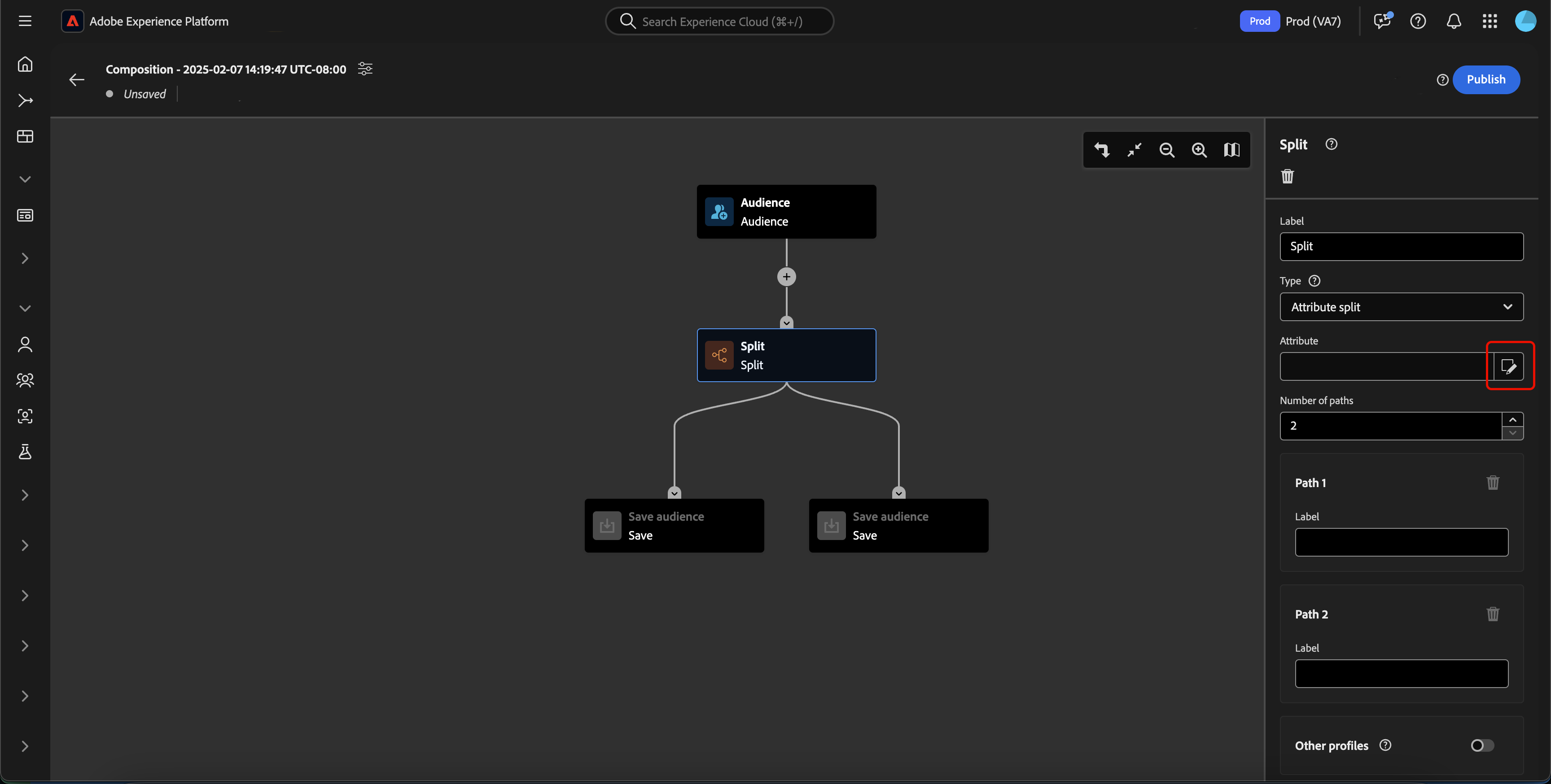Image resolution: width=1551 pixels, height=784 pixels.
Task: Click the Publish button
Action: click(1485, 79)
